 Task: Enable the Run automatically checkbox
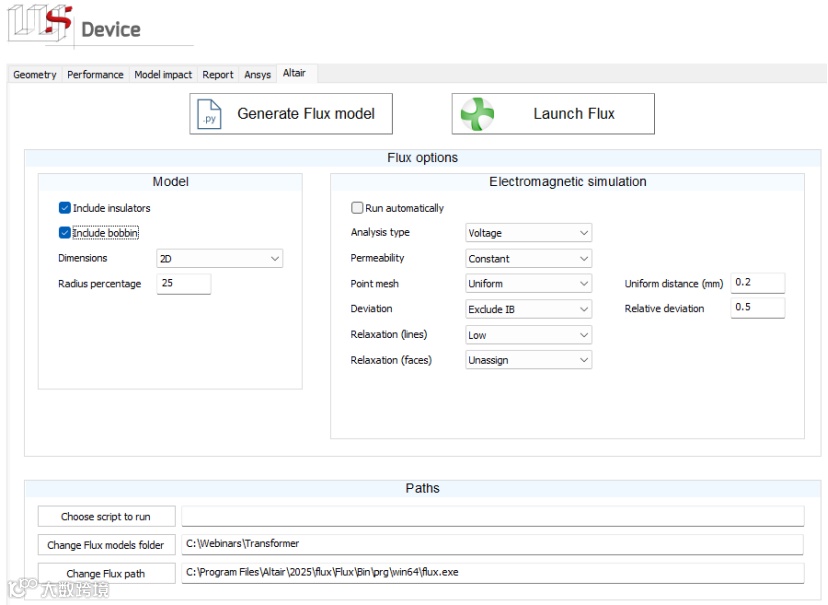coord(357,208)
